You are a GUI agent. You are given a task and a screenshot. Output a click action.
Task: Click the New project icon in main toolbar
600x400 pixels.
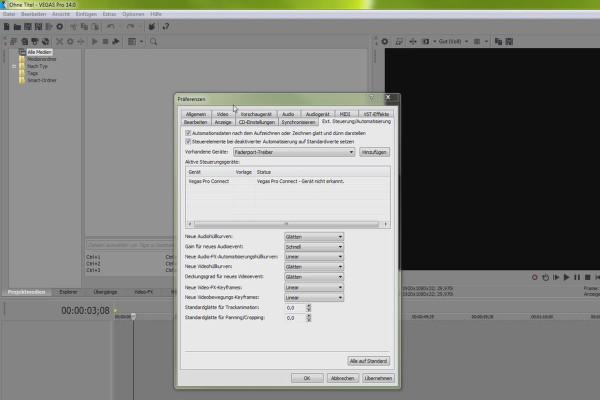click(7, 26)
